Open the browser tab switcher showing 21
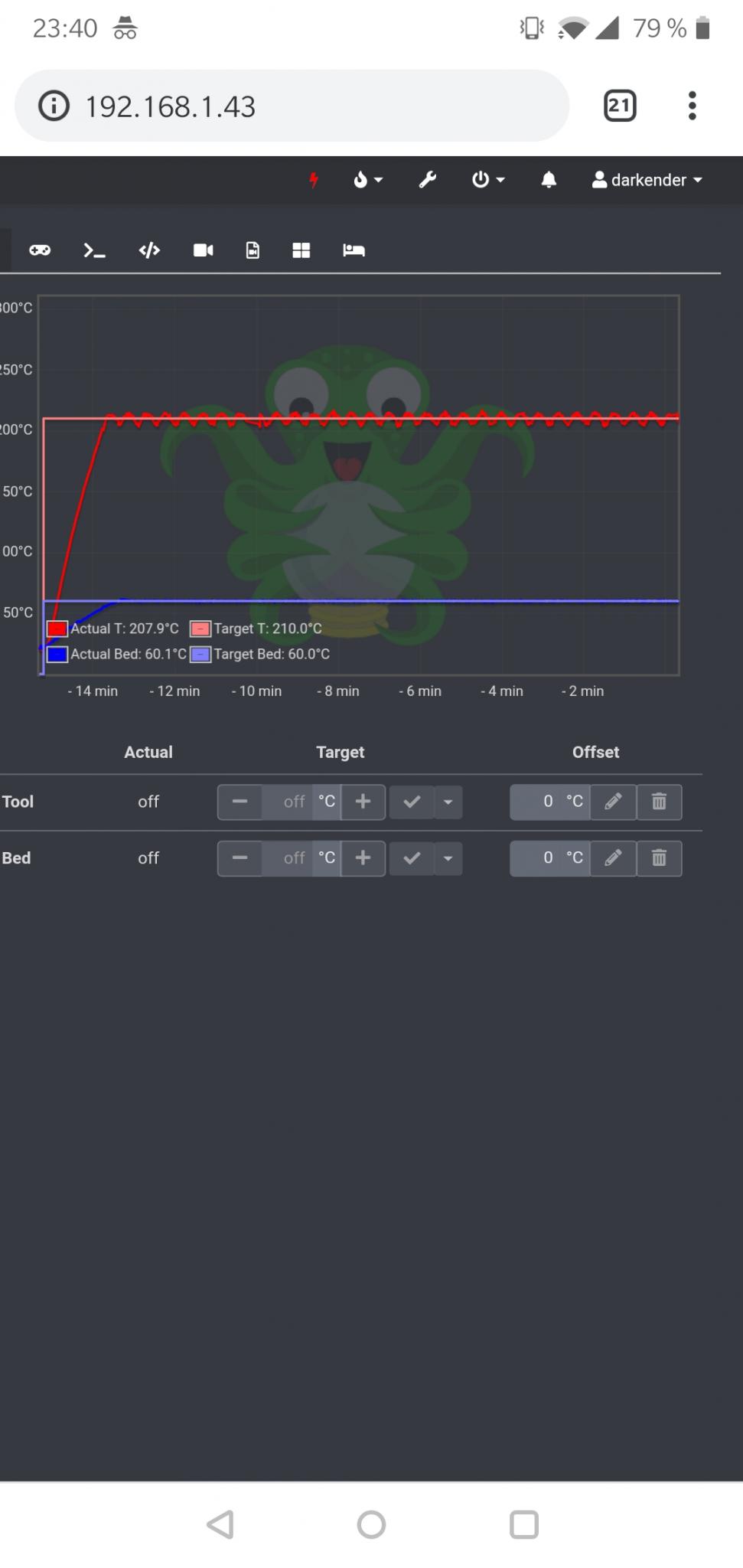 620,106
